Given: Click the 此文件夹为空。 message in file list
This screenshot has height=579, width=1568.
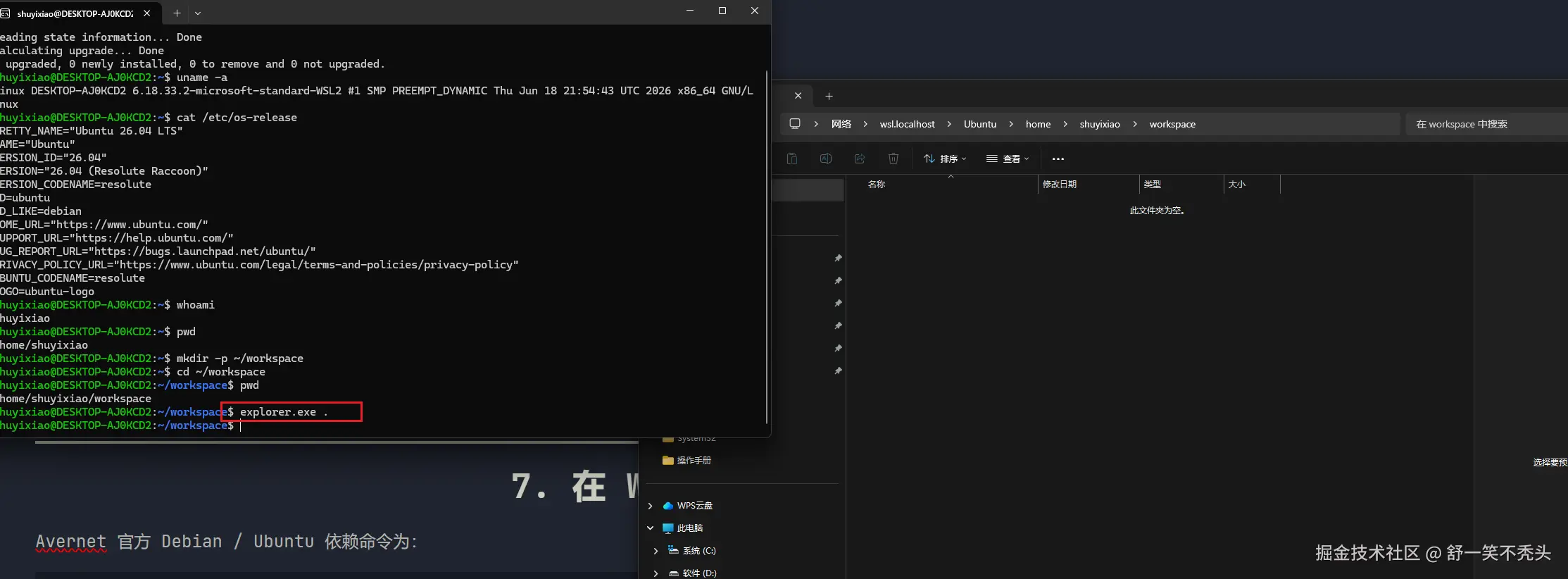Looking at the screenshot, I should (x=1157, y=211).
